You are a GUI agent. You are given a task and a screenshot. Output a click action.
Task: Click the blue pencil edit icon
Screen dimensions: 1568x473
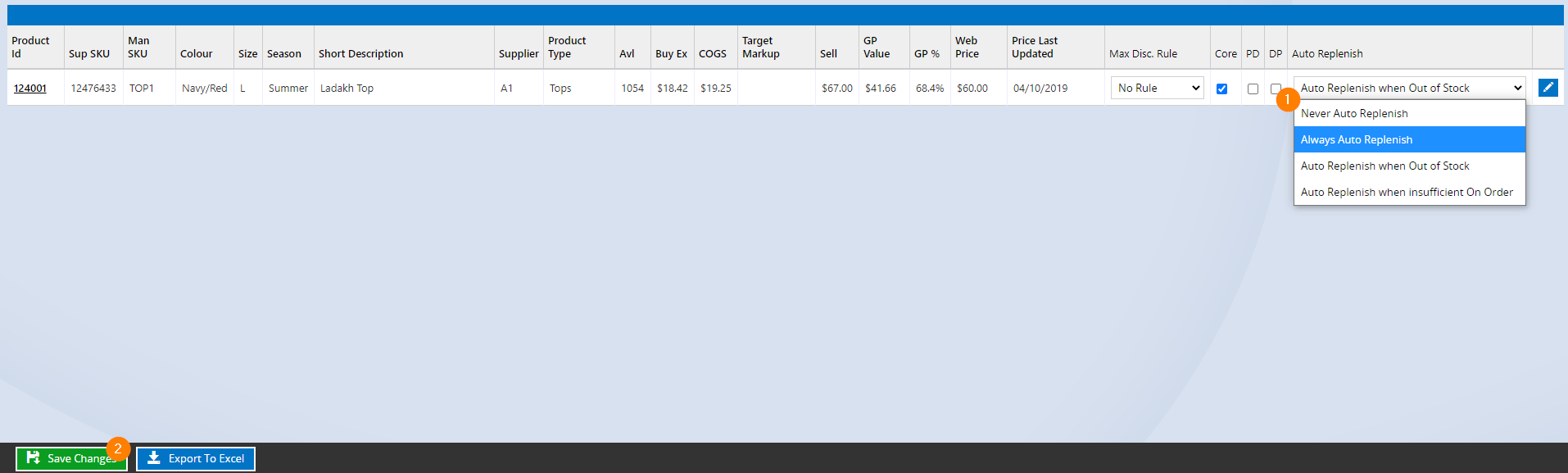tap(1548, 88)
